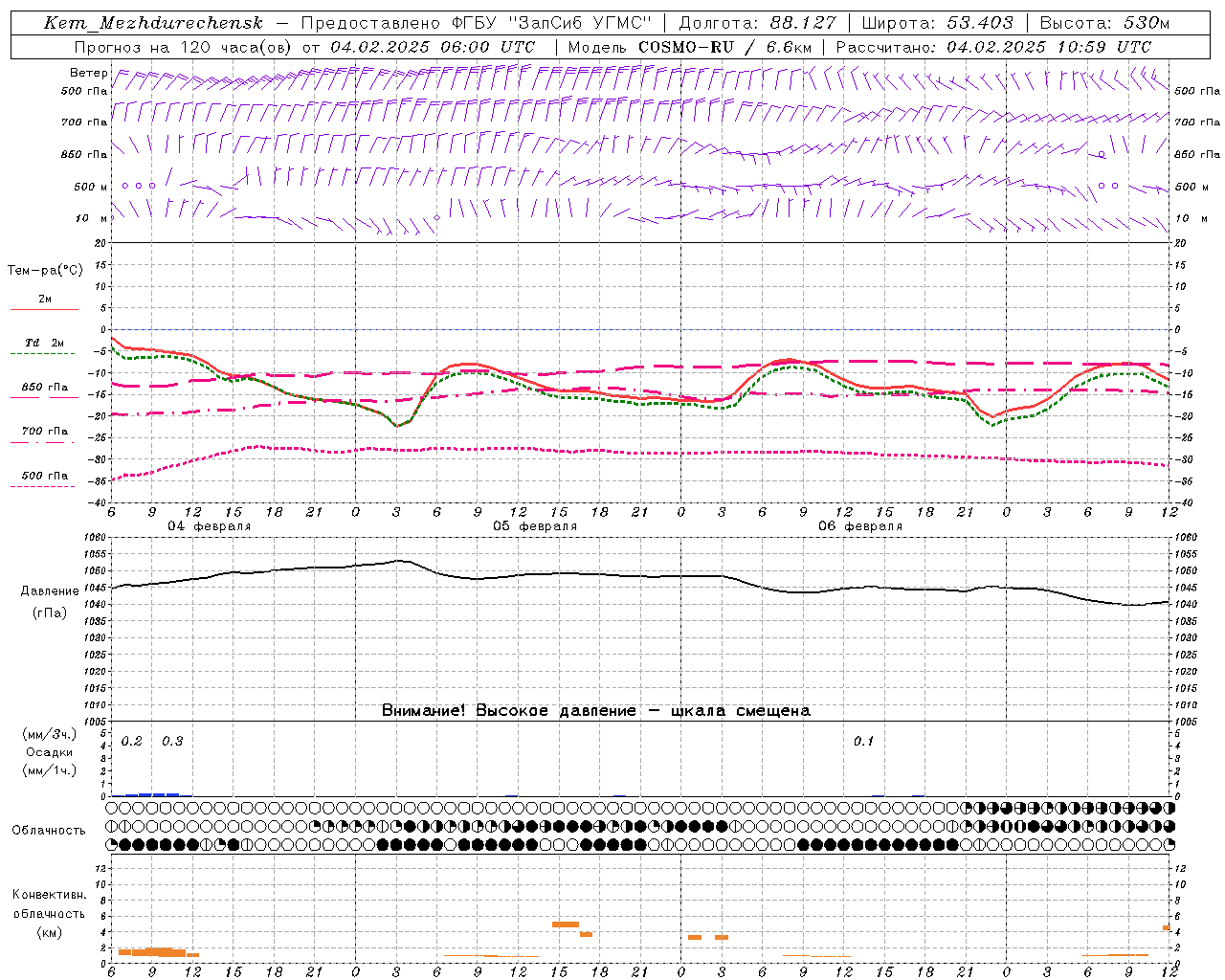Click the (мм/3ч.) precipitation unit label

(x=49, y=734)
